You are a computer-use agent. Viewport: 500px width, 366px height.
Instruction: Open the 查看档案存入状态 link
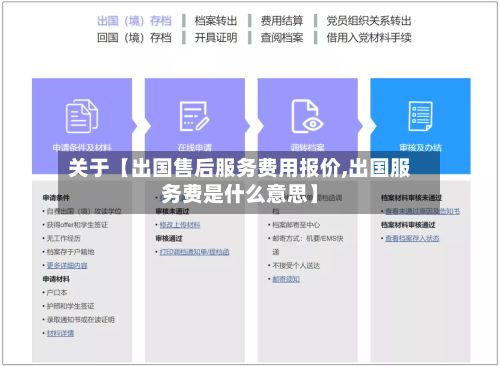pos(412,238)
